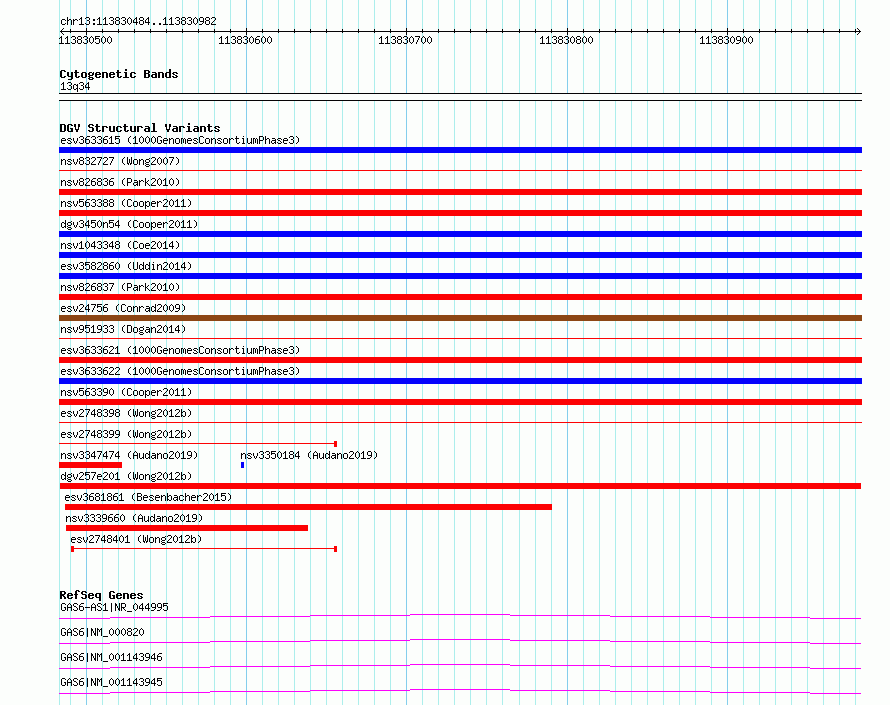Open variant nsv3339660 (Audano2019) label
This screenshot has width=890, height=705.
coord(134,518)
